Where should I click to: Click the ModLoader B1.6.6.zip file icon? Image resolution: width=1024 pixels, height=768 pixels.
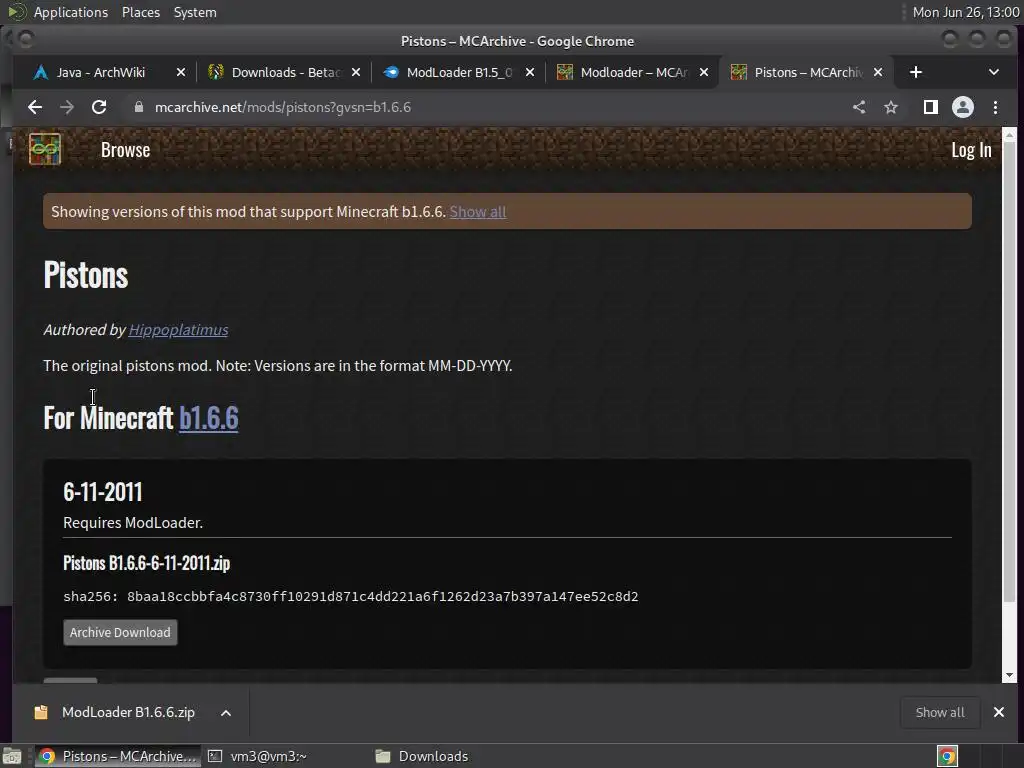point(41,712)
